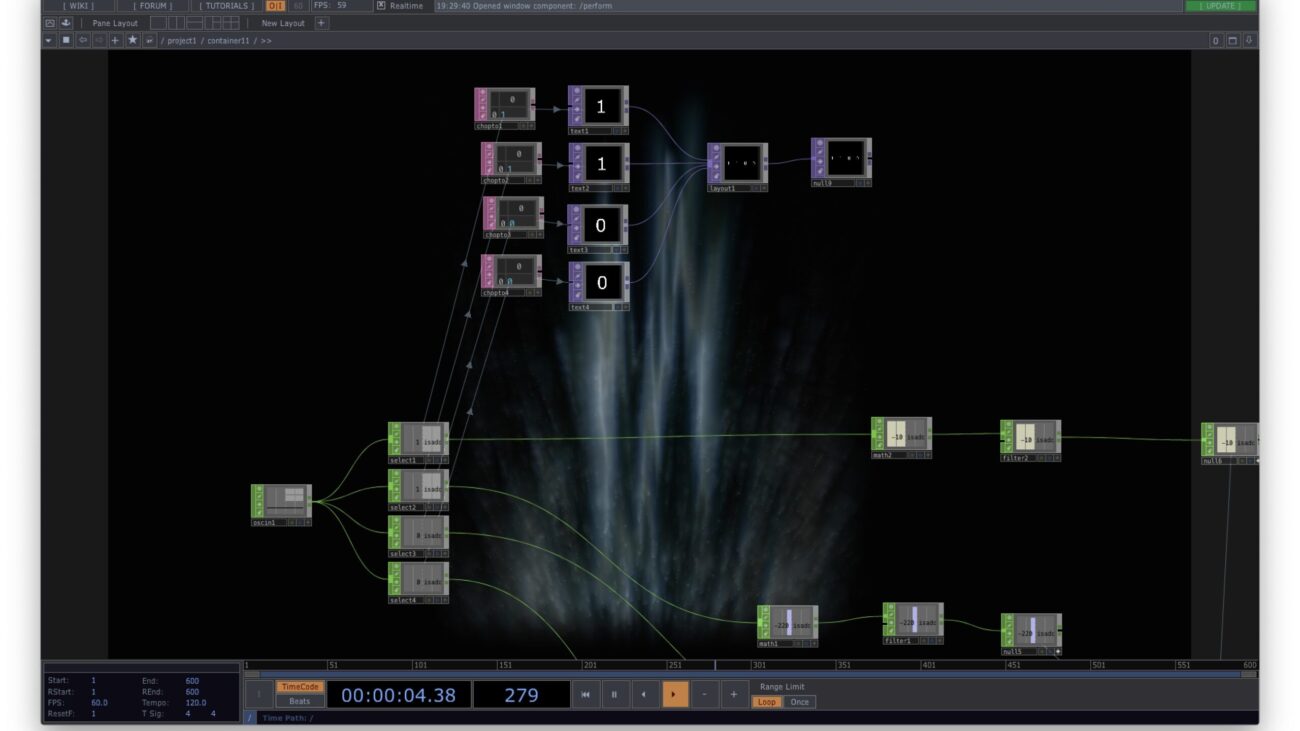Toggle the Realtime checkbox
Viewport: 1300px width, 731px height.
[x=381, y=6]
